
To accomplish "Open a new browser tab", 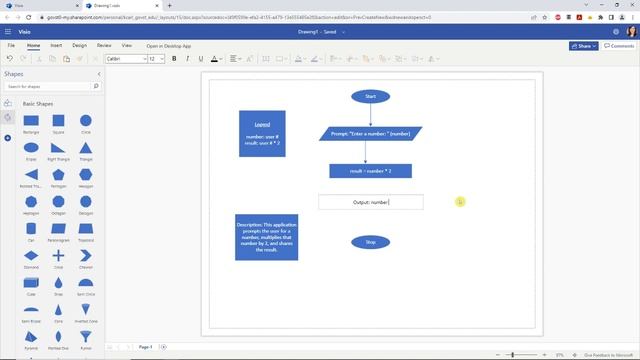I will point(169,5).
